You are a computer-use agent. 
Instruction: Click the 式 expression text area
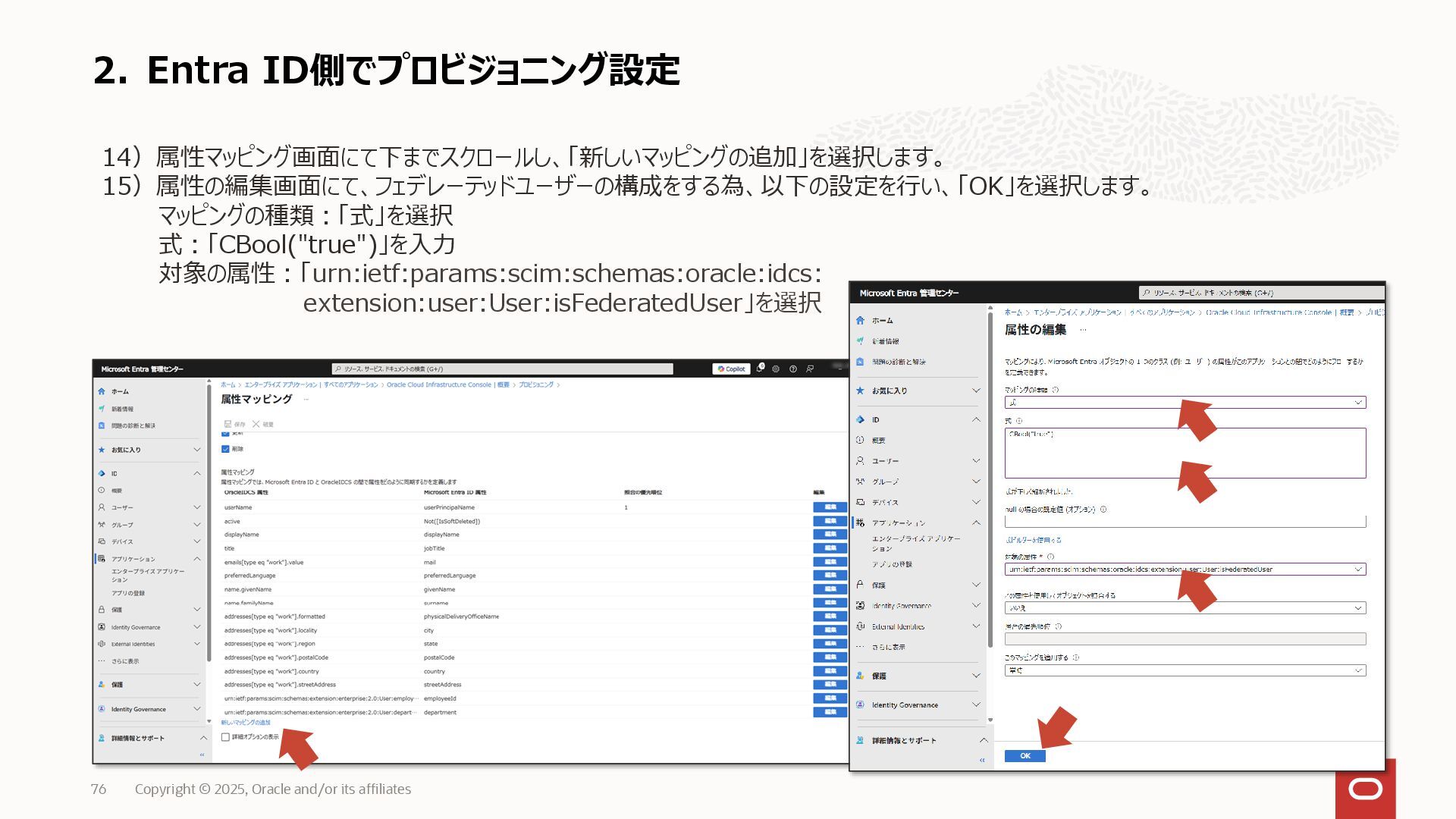coord(1185,453)
